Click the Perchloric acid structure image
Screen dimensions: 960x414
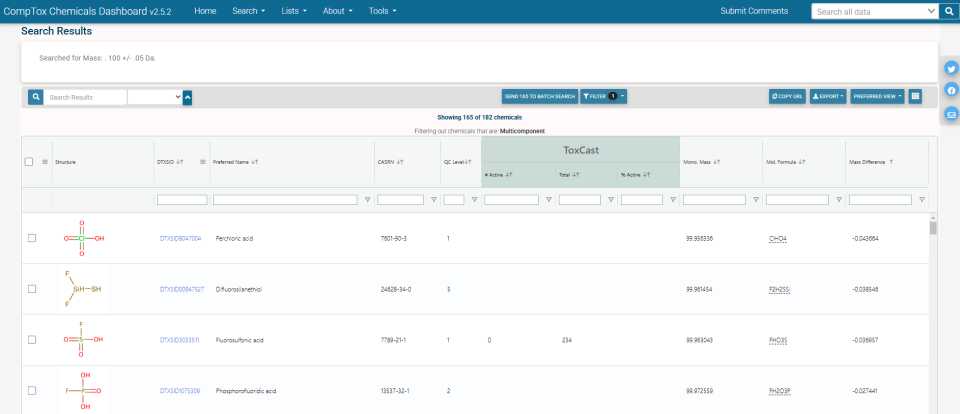click(x=84, y=238)
